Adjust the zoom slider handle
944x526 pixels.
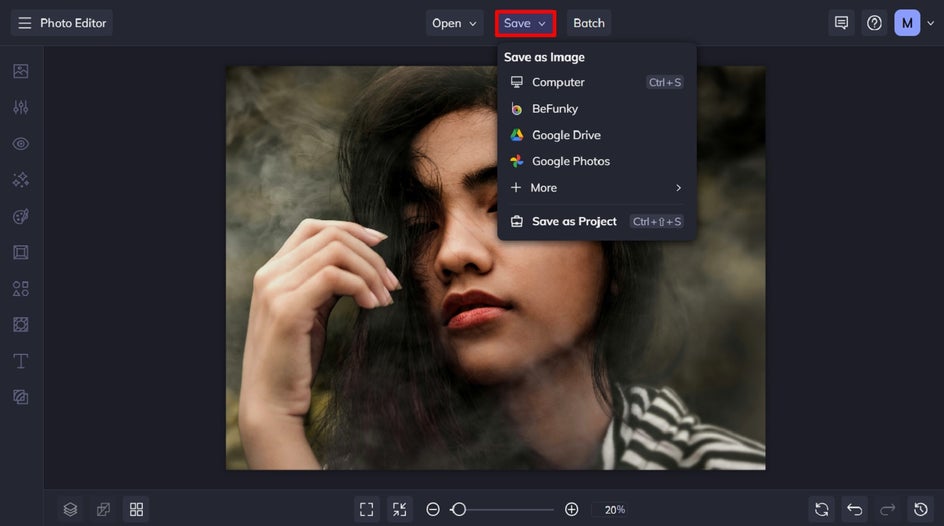[x=459, y=510]
